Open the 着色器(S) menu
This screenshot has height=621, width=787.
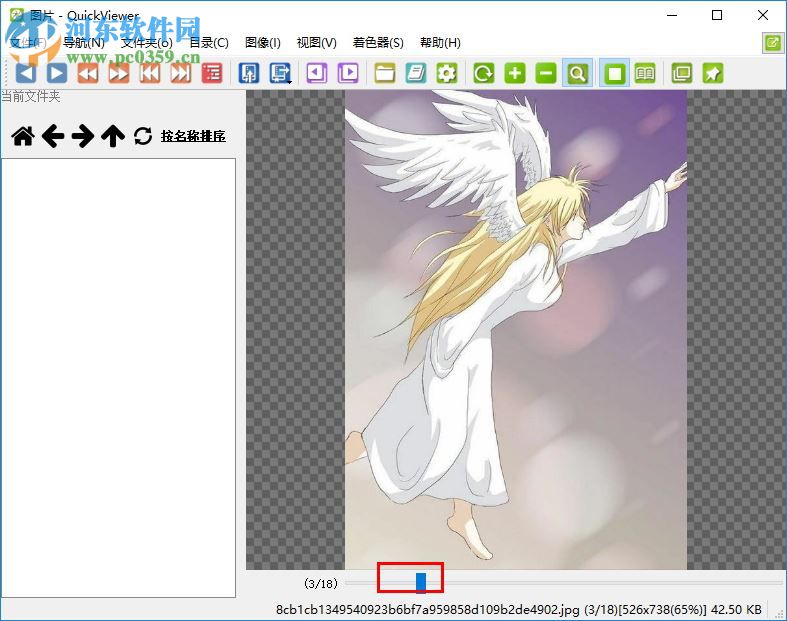point(378,43)
